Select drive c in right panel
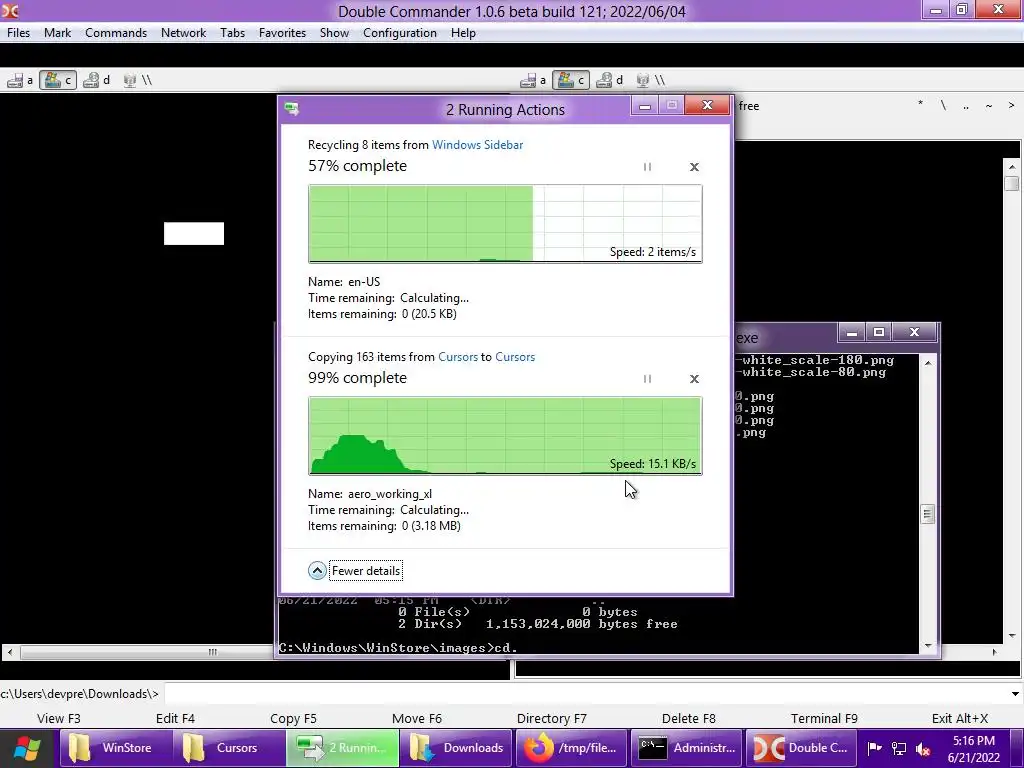Screen dimensions: 1024x768 (571, 80)
